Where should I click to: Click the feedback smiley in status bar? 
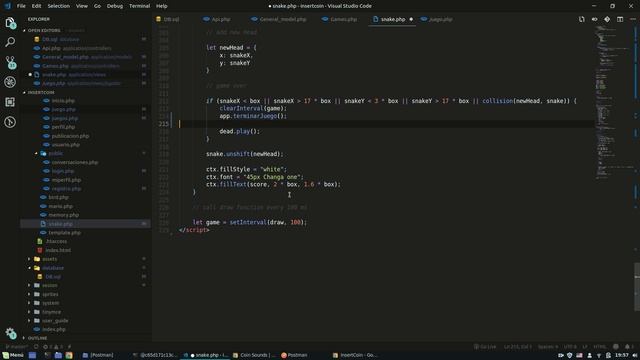pos(616,347)
